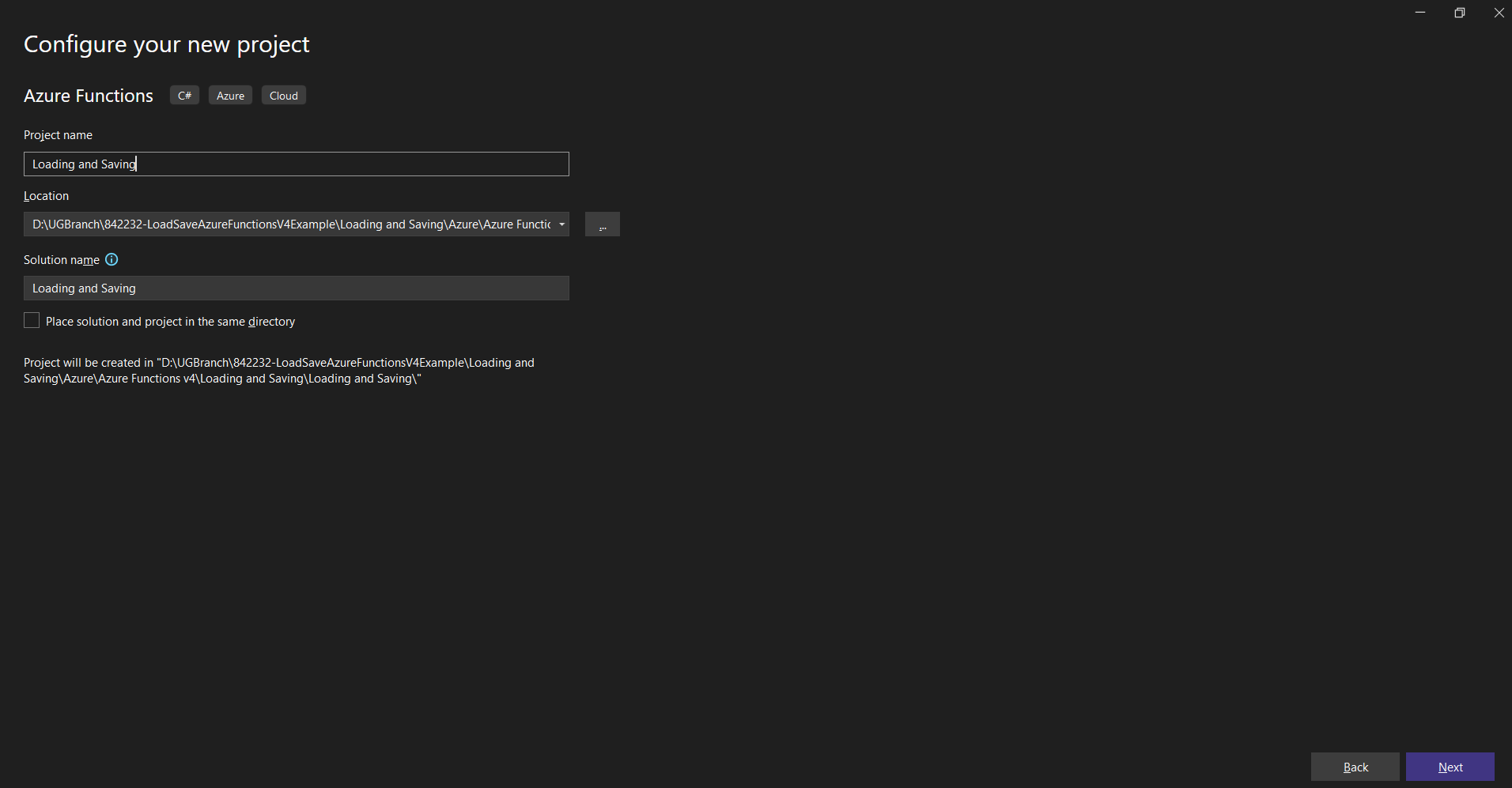
Task: Browse for location with the ellipsis button
Action: pyautogui.click(x=603, y=224)
